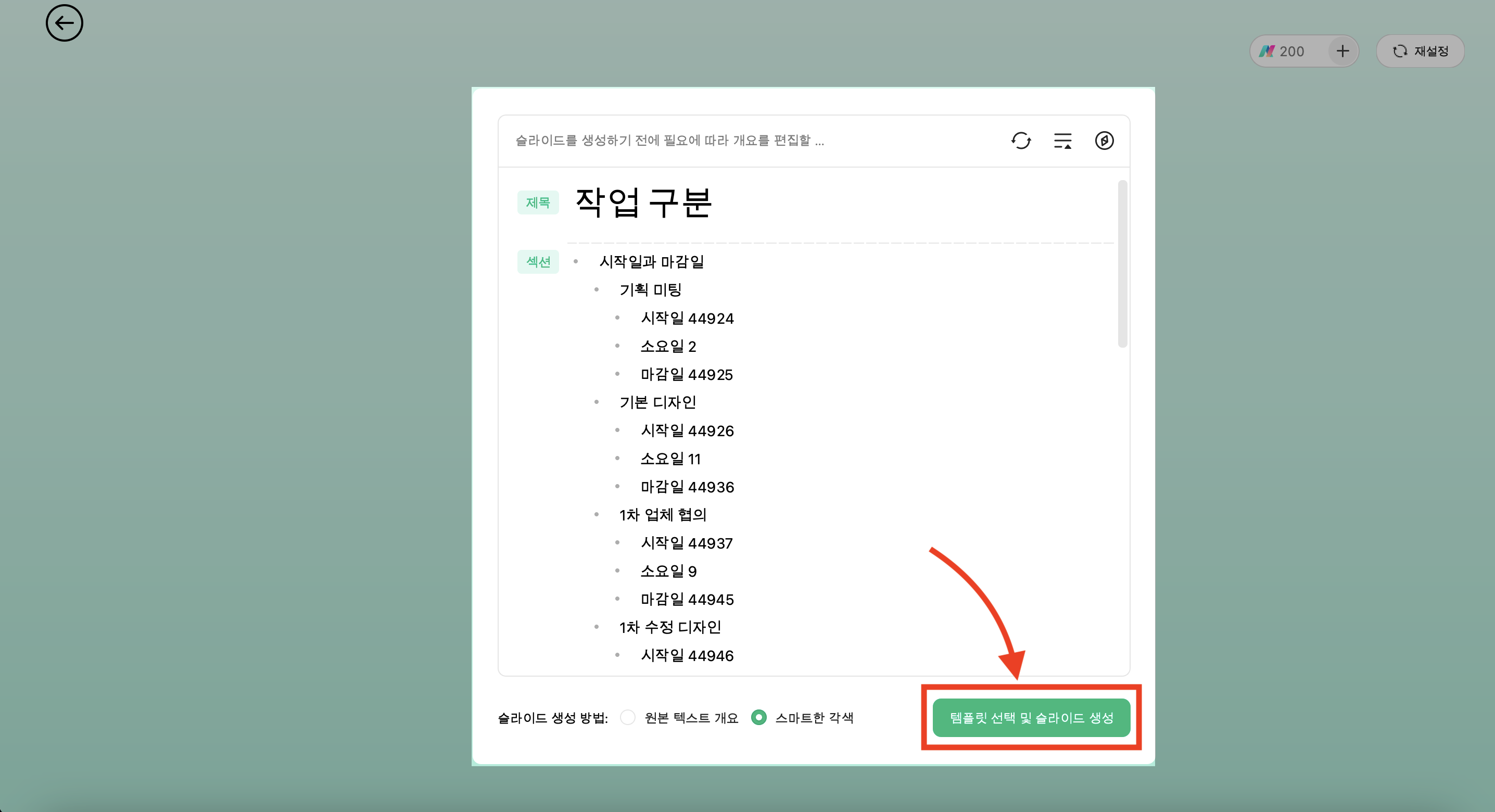This screenshot has width=1495, height=812.
Task: Click the 기획 미팅 outline item
Action: click(x=650, y=289)
